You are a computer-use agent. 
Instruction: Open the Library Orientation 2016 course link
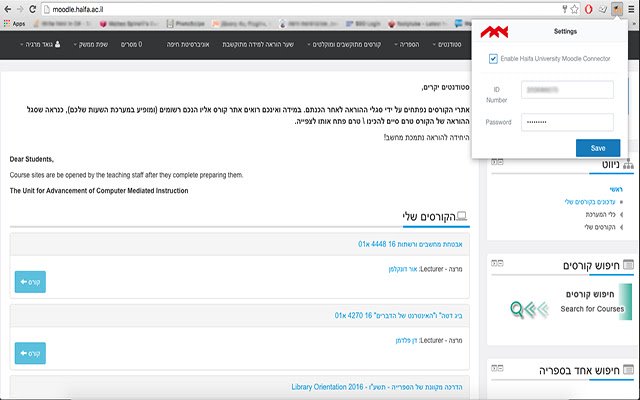[x=377, y=387]
